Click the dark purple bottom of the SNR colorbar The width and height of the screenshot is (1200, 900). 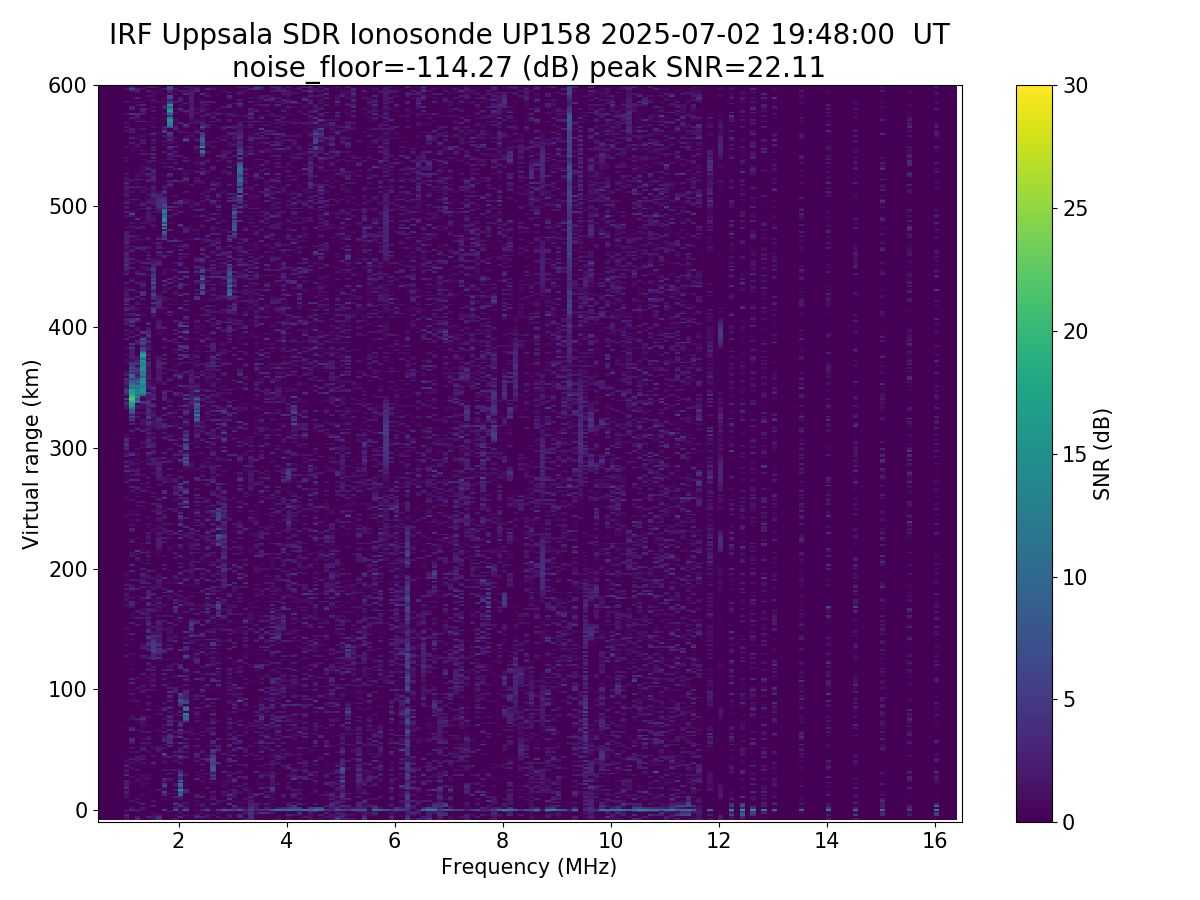pos(1034,812)
